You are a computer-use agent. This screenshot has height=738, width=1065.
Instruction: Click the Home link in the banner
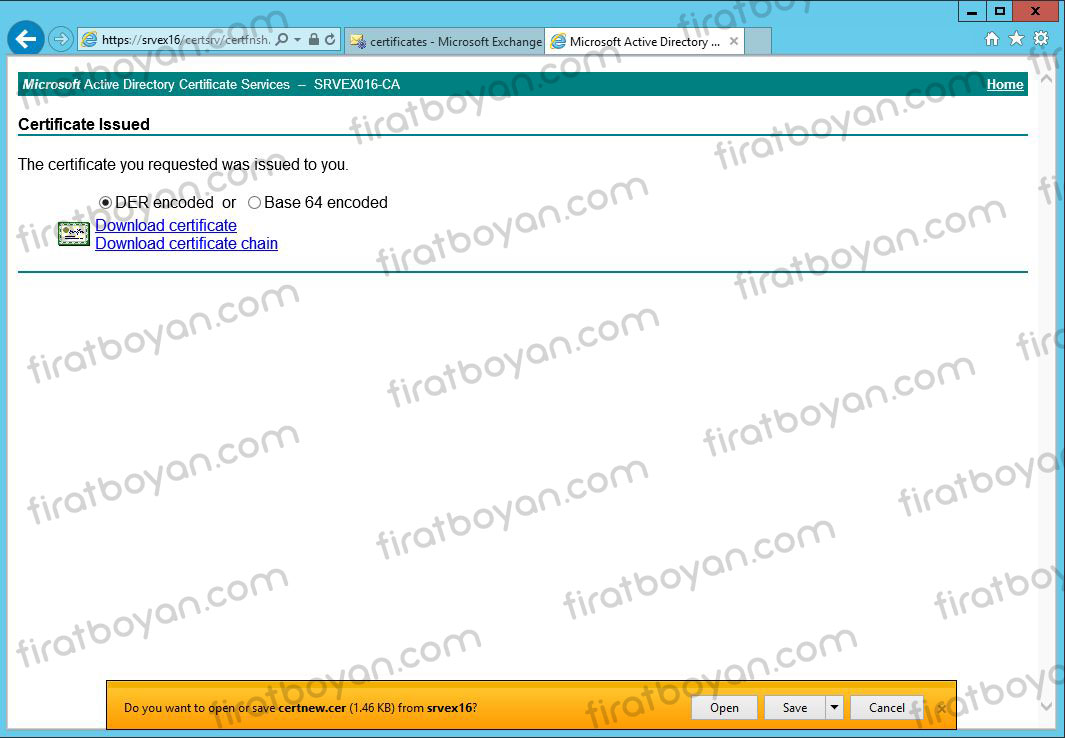(x=1005, y=84)
